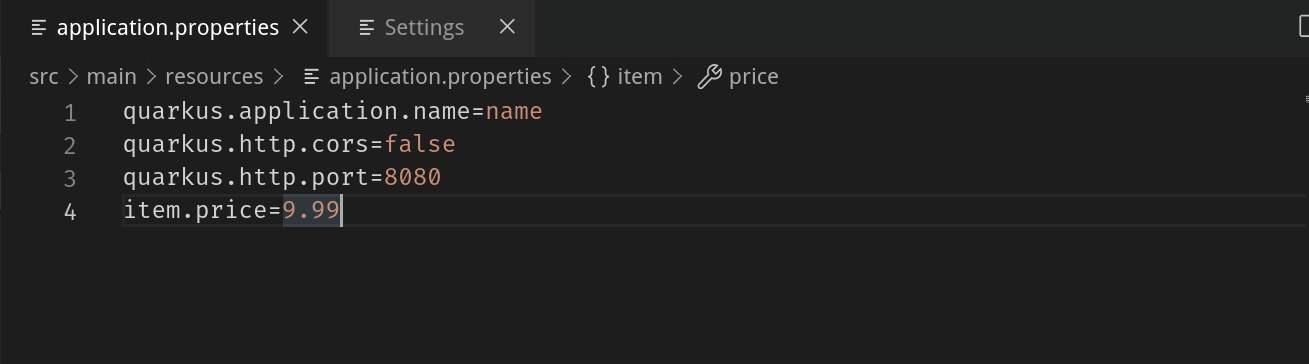Click the file icon in the breadcrumb path
This screenshot has height=364, width=1309.
click(x=312, y=77)
